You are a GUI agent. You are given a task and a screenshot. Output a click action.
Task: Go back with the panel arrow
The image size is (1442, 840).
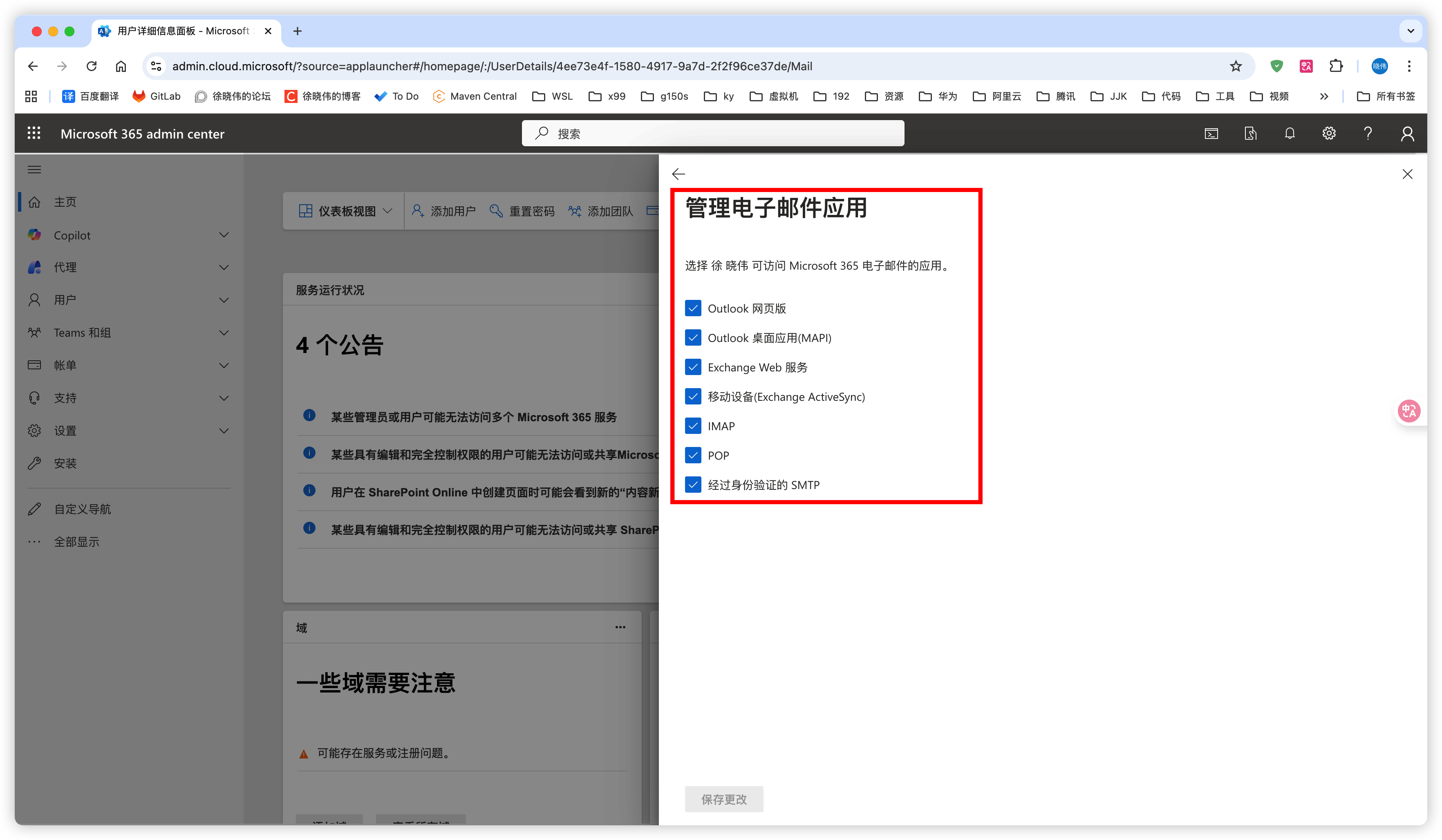pyautogui.click(x=678, y=174)
